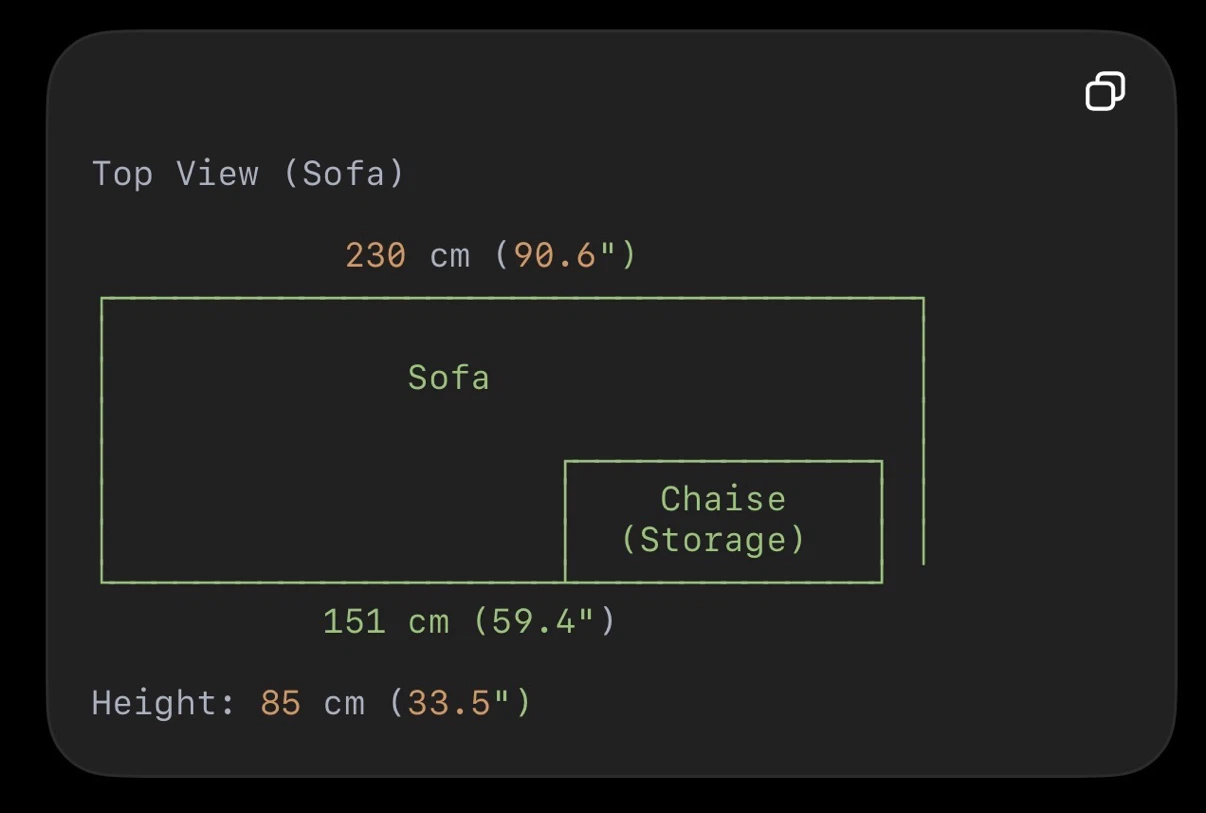1206x813 pixels.
Task: Click the 'Chaise' label in the box
Action: [x=723, y=499]
